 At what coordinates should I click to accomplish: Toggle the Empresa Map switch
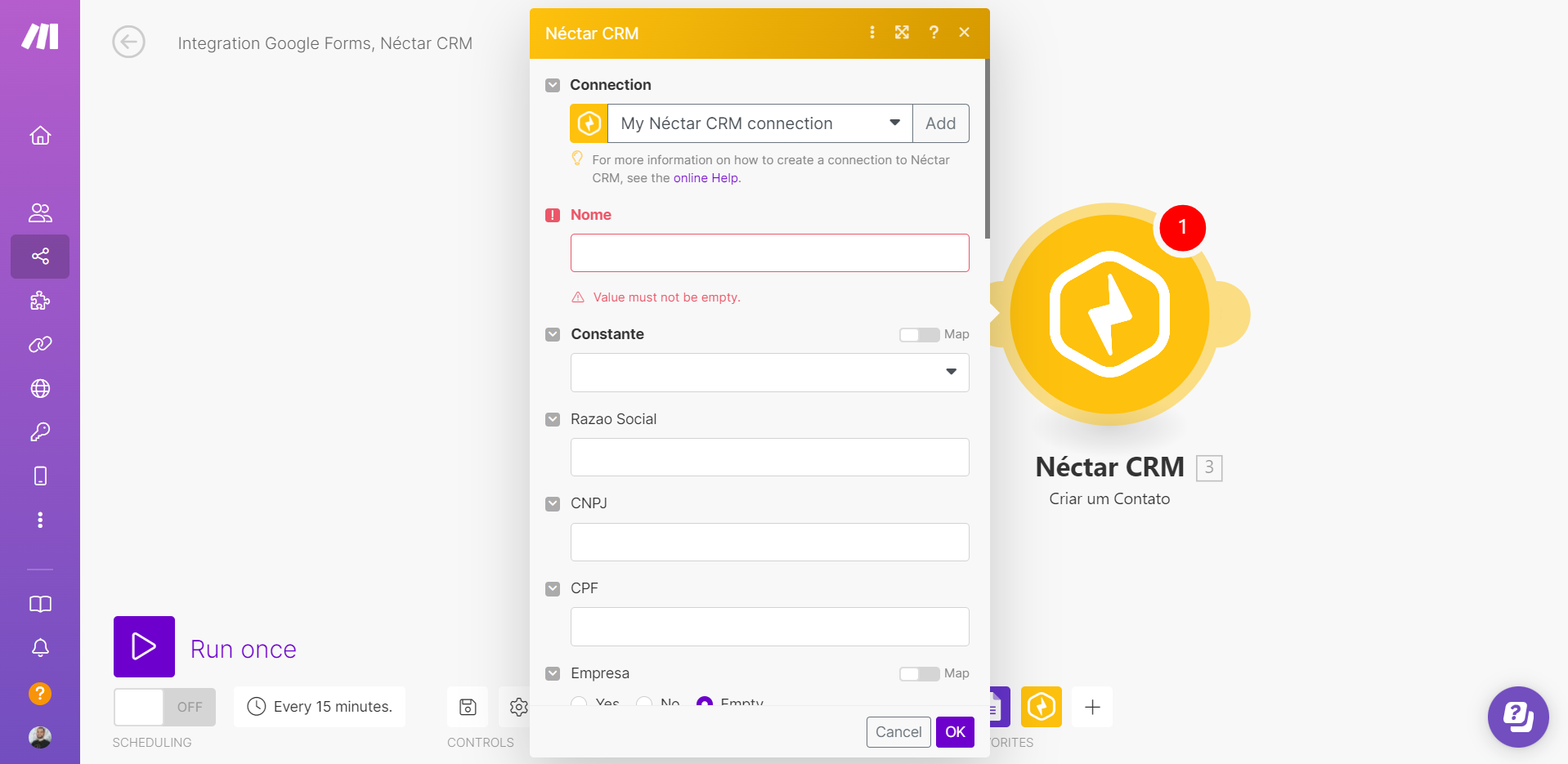pos(919,674)
